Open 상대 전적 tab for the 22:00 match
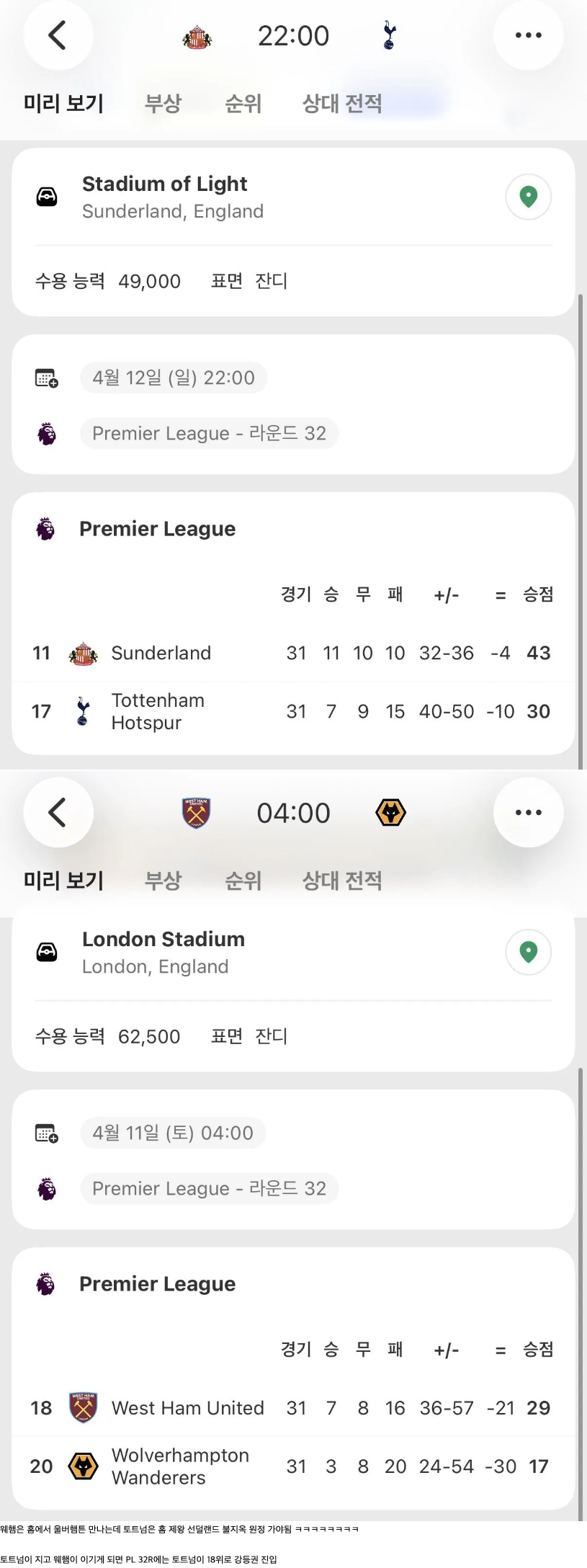The image size is (587, 1568). (x=342, y=103)
